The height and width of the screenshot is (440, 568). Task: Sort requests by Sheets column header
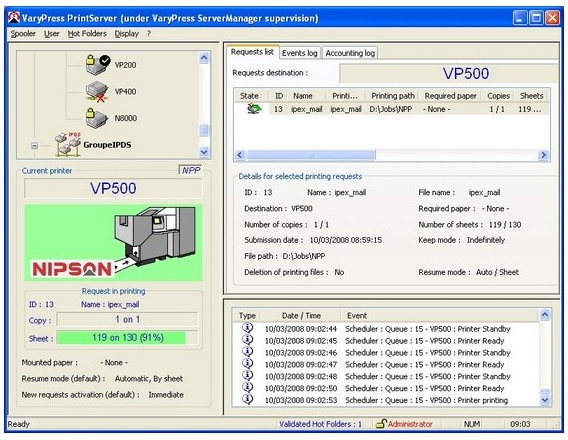531,96
